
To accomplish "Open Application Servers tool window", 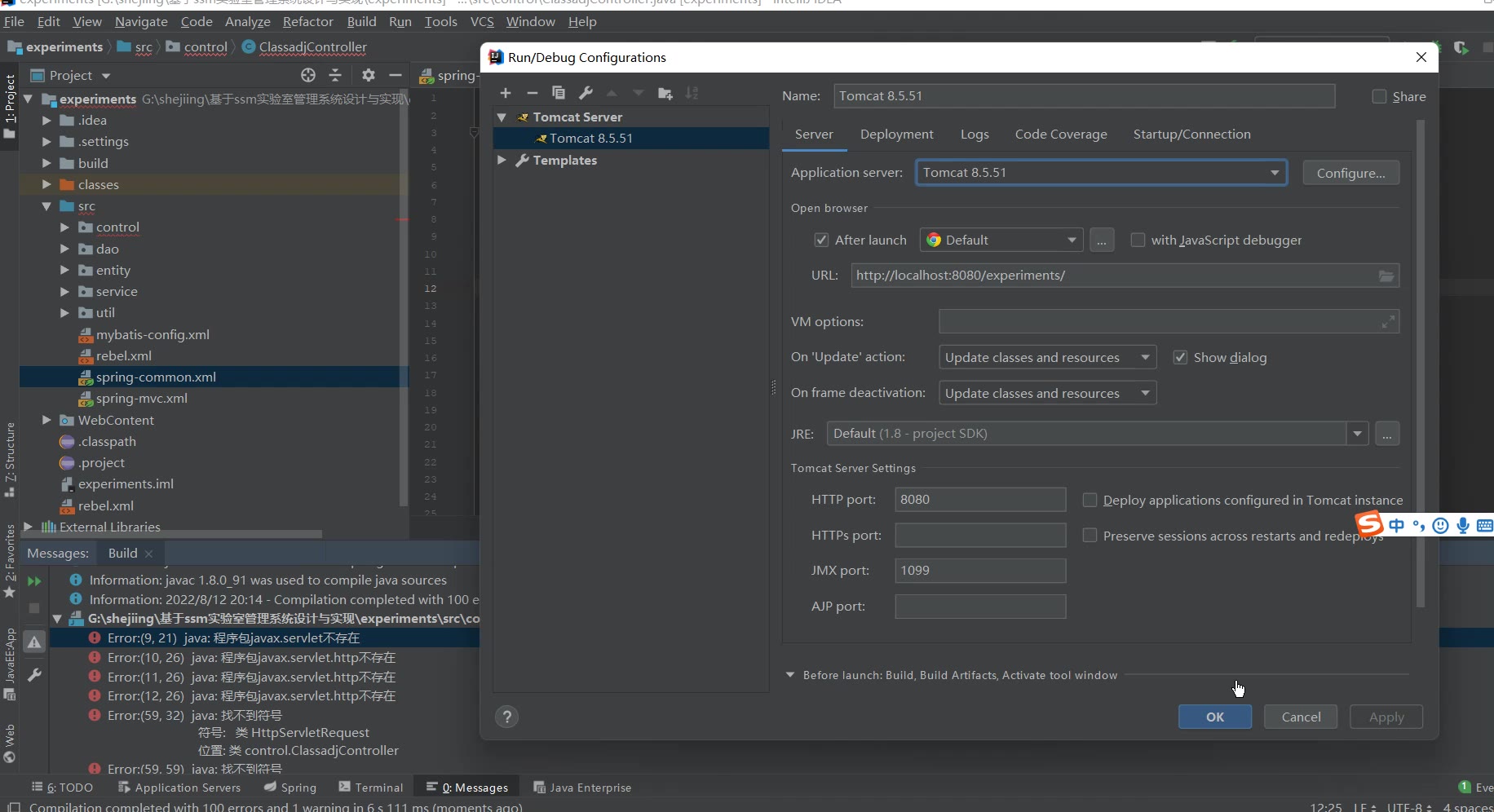I will tap(179, 788).
